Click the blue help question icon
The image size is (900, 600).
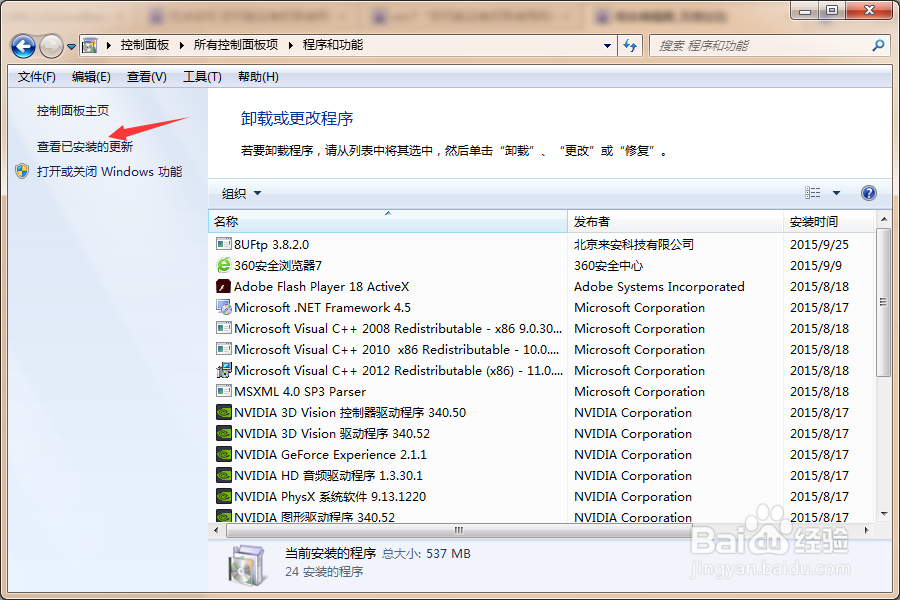869,193
